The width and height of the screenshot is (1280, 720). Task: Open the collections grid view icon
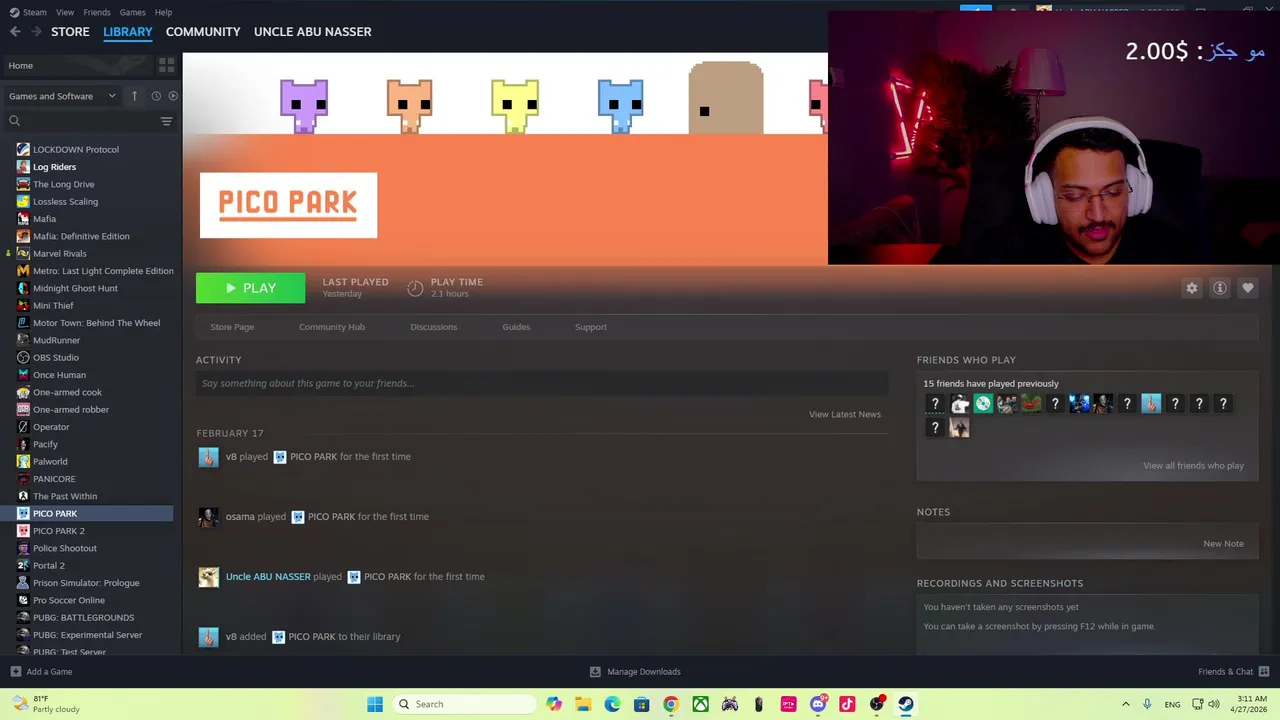pyautogui.click(x=166, y=65)
